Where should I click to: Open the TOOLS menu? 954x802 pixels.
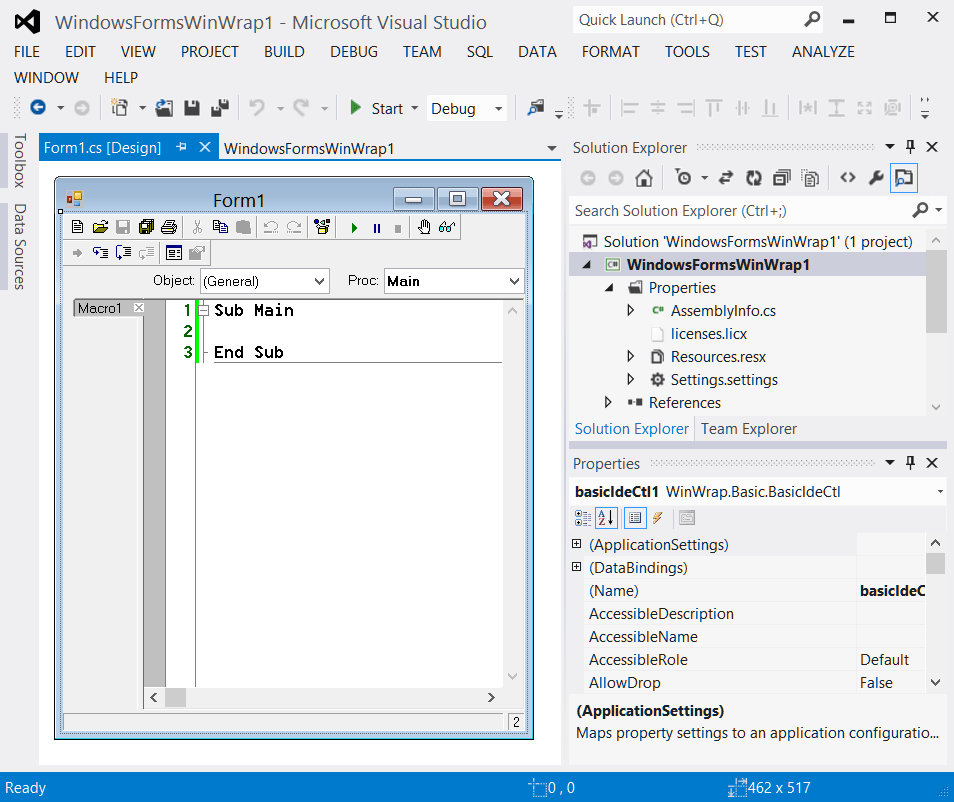pos(687,52)
